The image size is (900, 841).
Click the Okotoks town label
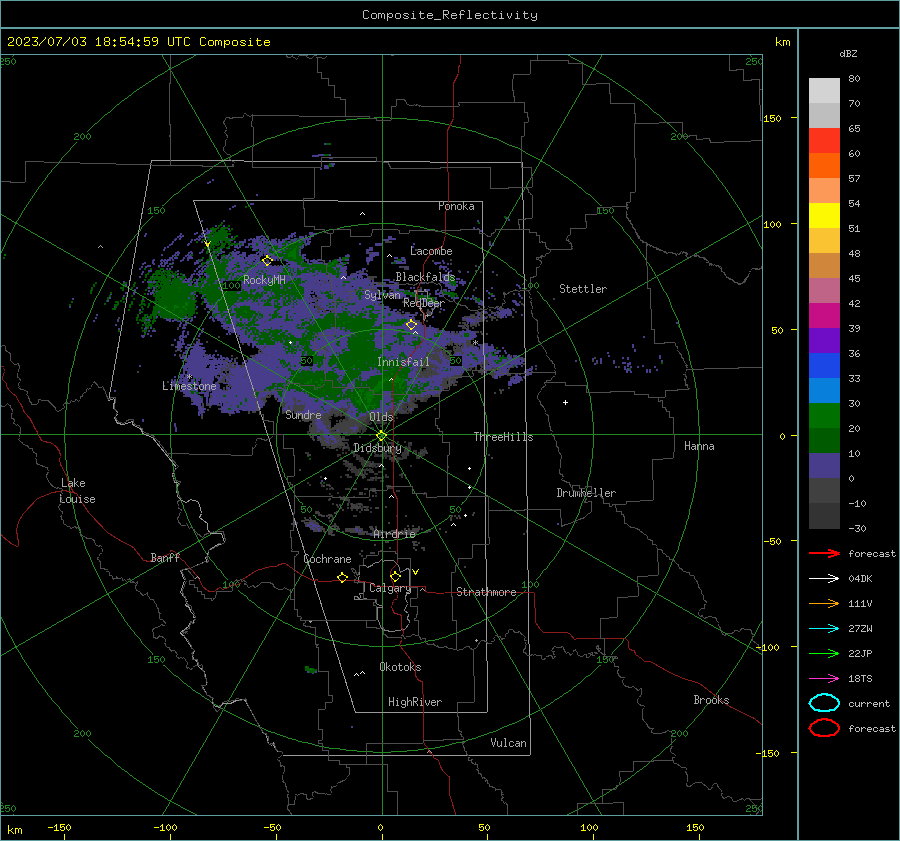pyautogui.click(x=400, y=667)
